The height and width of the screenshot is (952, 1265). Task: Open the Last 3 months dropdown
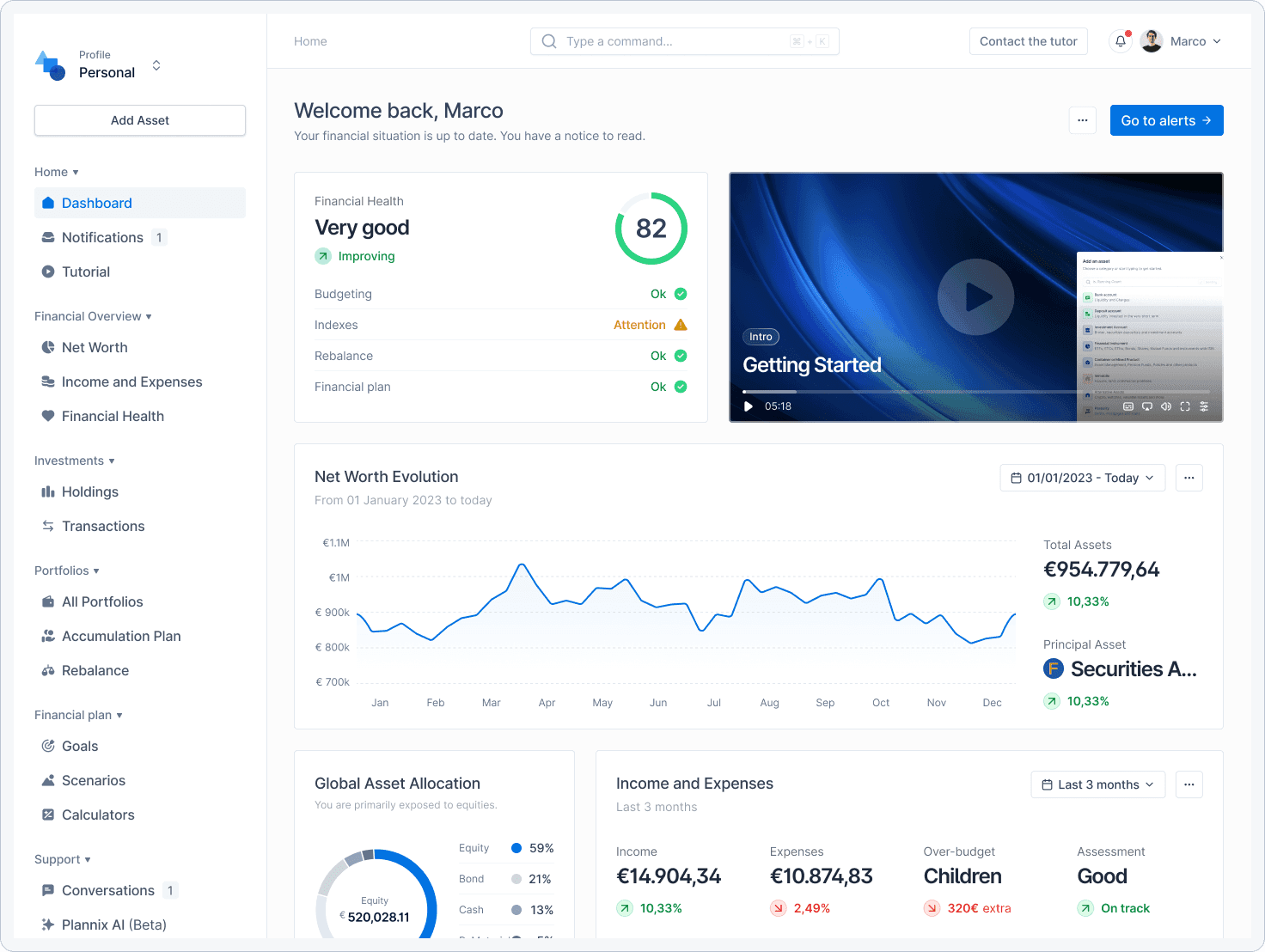[1098, 784]
